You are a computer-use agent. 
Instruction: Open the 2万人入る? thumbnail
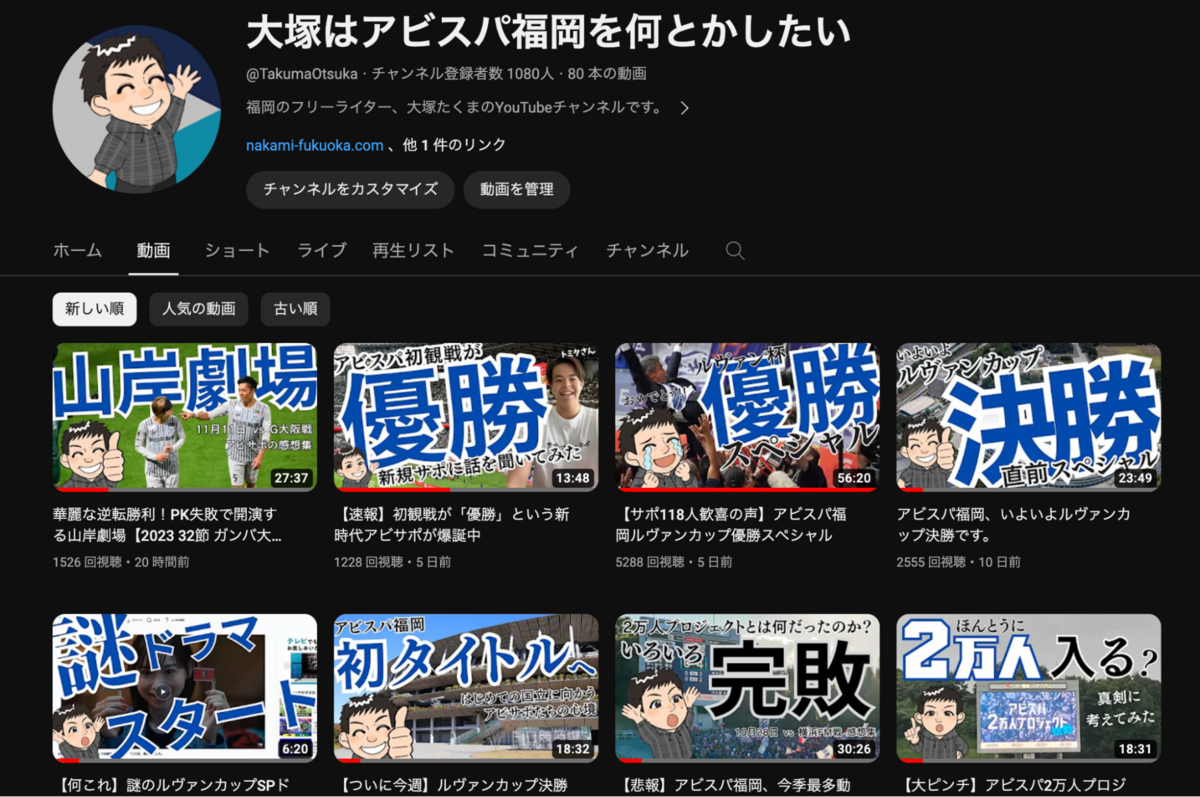coord(1029,688)
